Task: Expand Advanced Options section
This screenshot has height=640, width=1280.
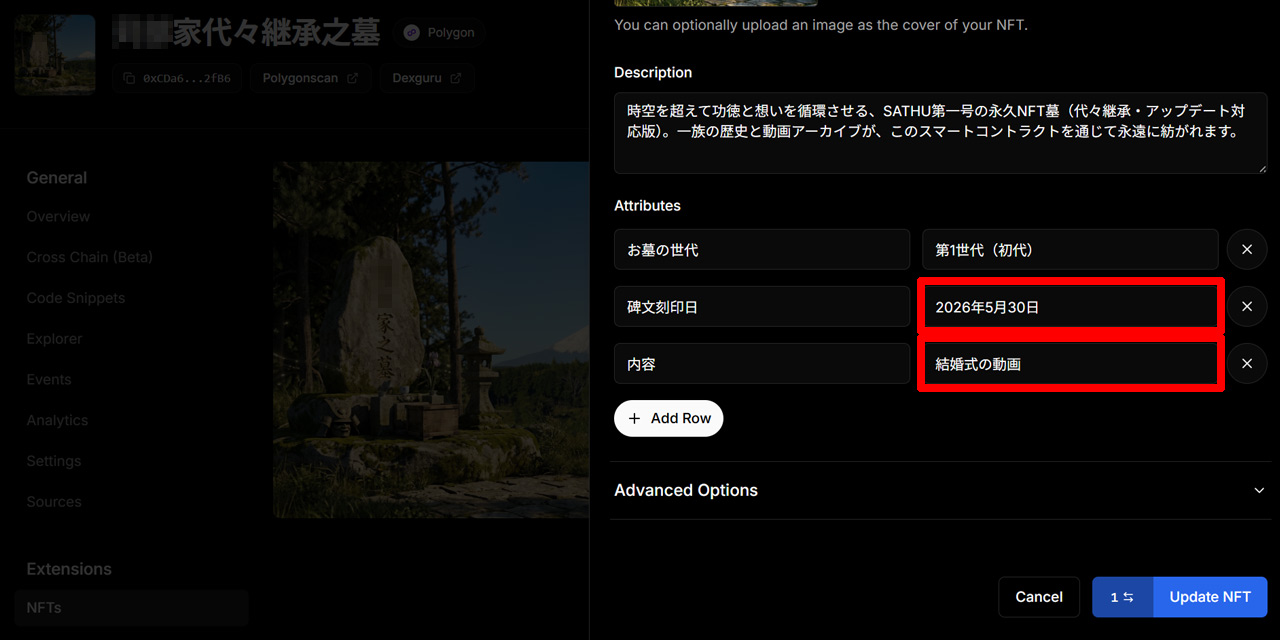Action: point(940,490)
